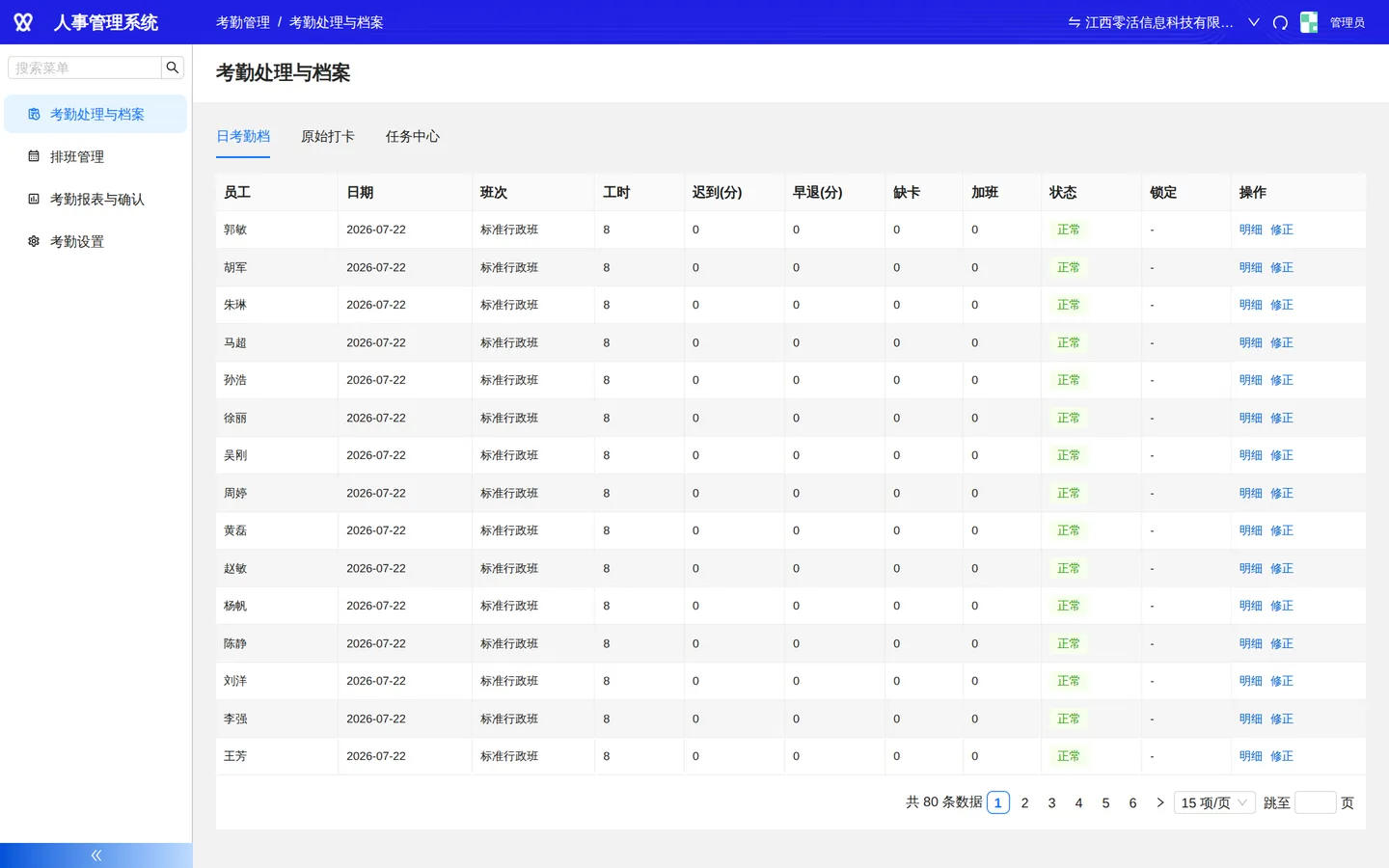Click the magnifier icon in menu search
The height and width of the screenshot is (868, 1389).
pos(173,68)
